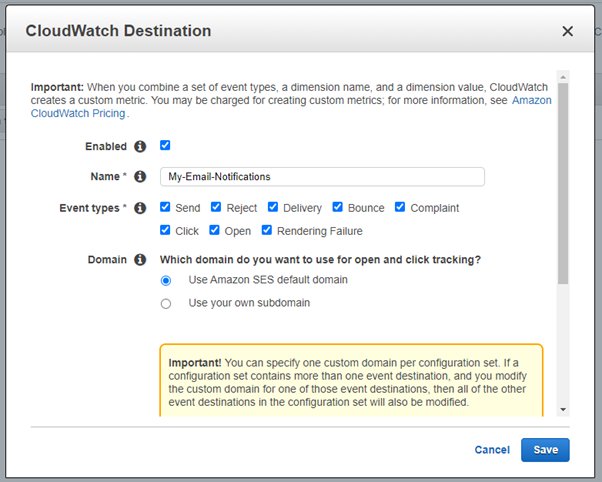
Task: Click the Save button
Action: (x=545, y=450)
